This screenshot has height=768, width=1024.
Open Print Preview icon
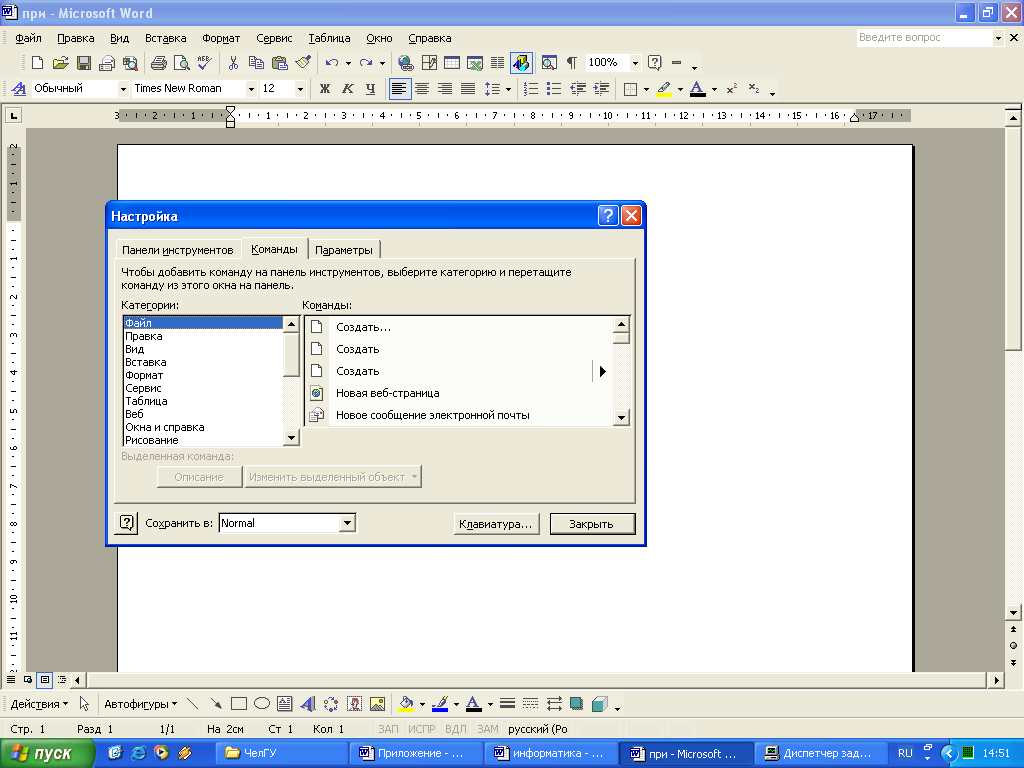pyautogui.click(x=182, y=63)
